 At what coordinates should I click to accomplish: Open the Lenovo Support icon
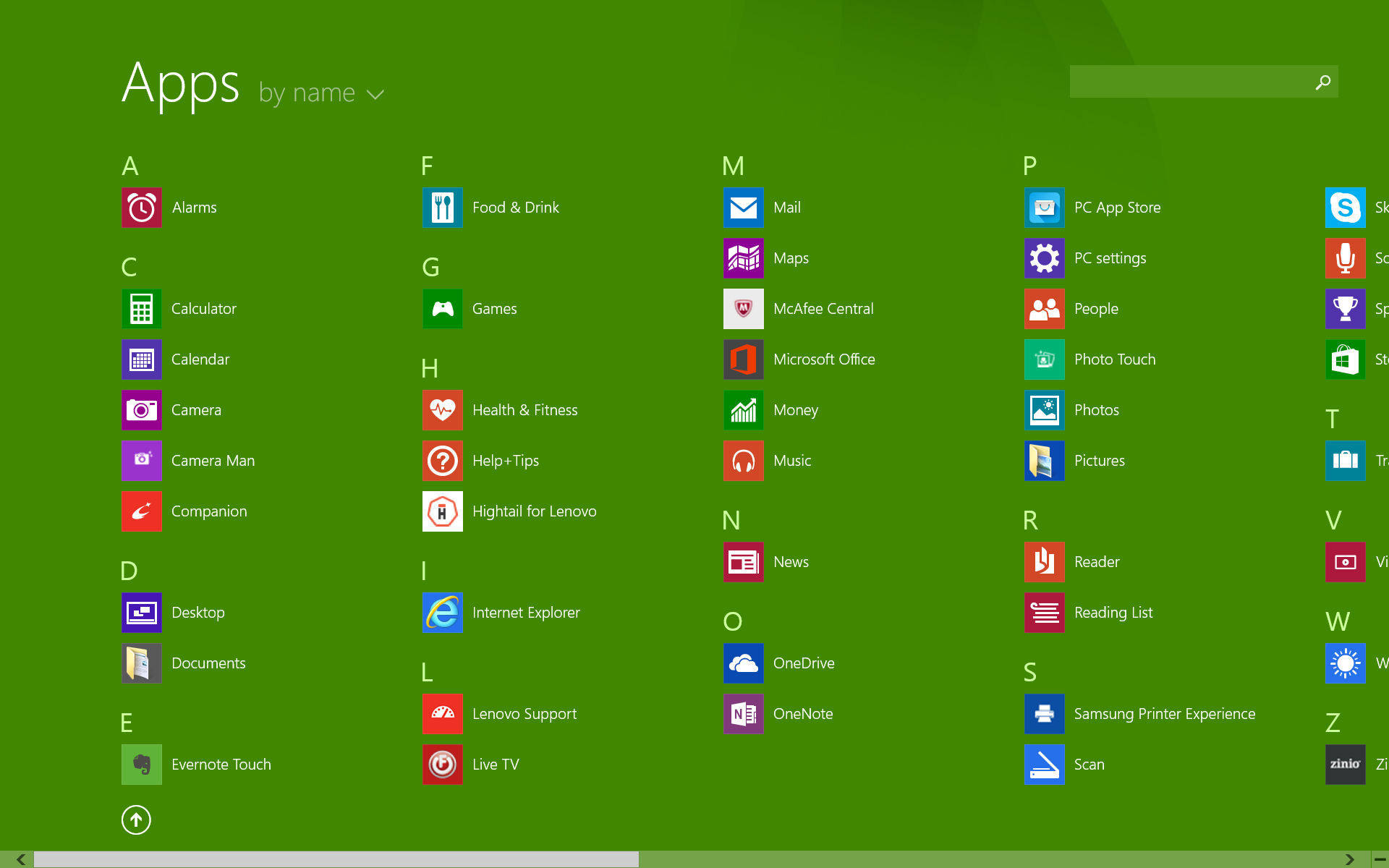(x=442, y=714)
